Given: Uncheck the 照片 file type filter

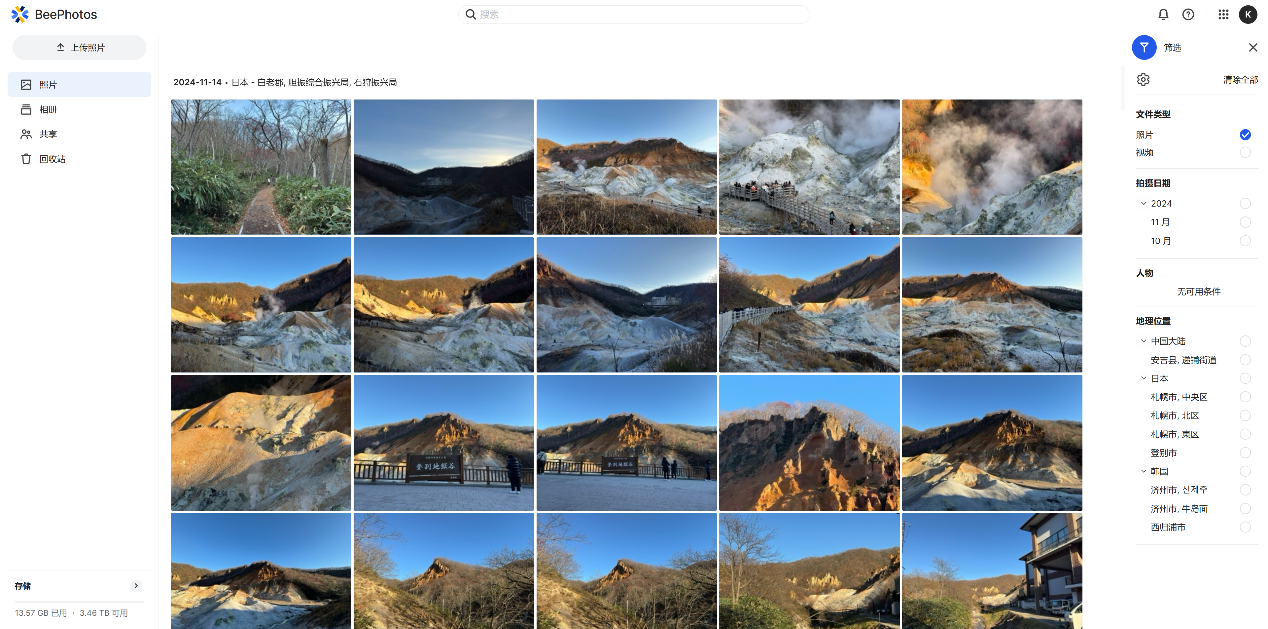Looking at the screenshot, I should tap(1245, 134).
